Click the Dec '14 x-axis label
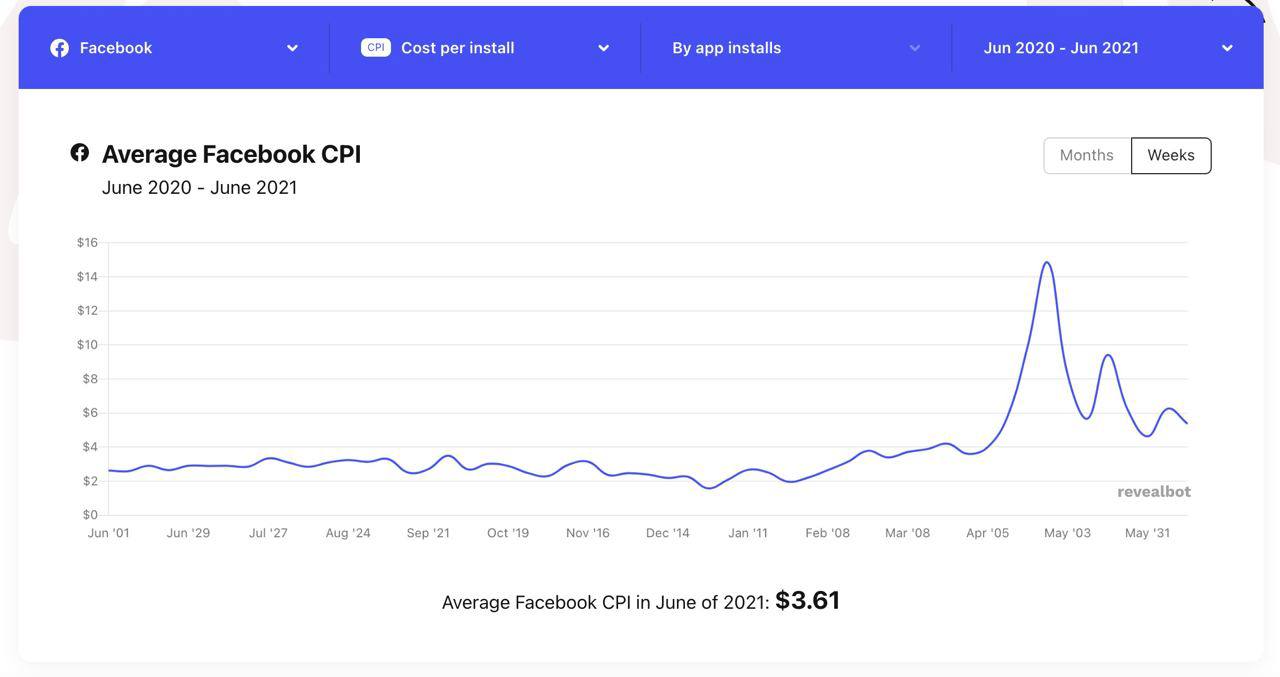Image resolution: width=1280 pixels, height=677 pixels. [667, 533]
